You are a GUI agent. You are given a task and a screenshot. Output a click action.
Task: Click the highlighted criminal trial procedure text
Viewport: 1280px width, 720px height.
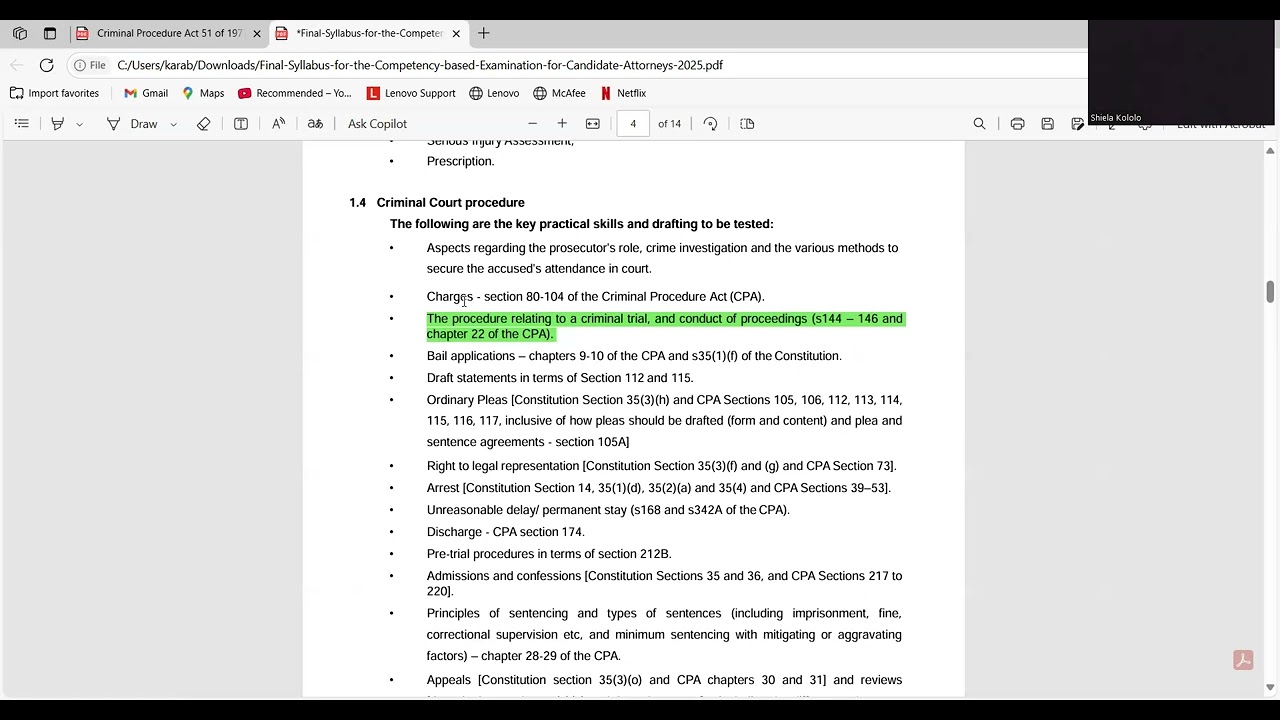[x=665, y=326]
